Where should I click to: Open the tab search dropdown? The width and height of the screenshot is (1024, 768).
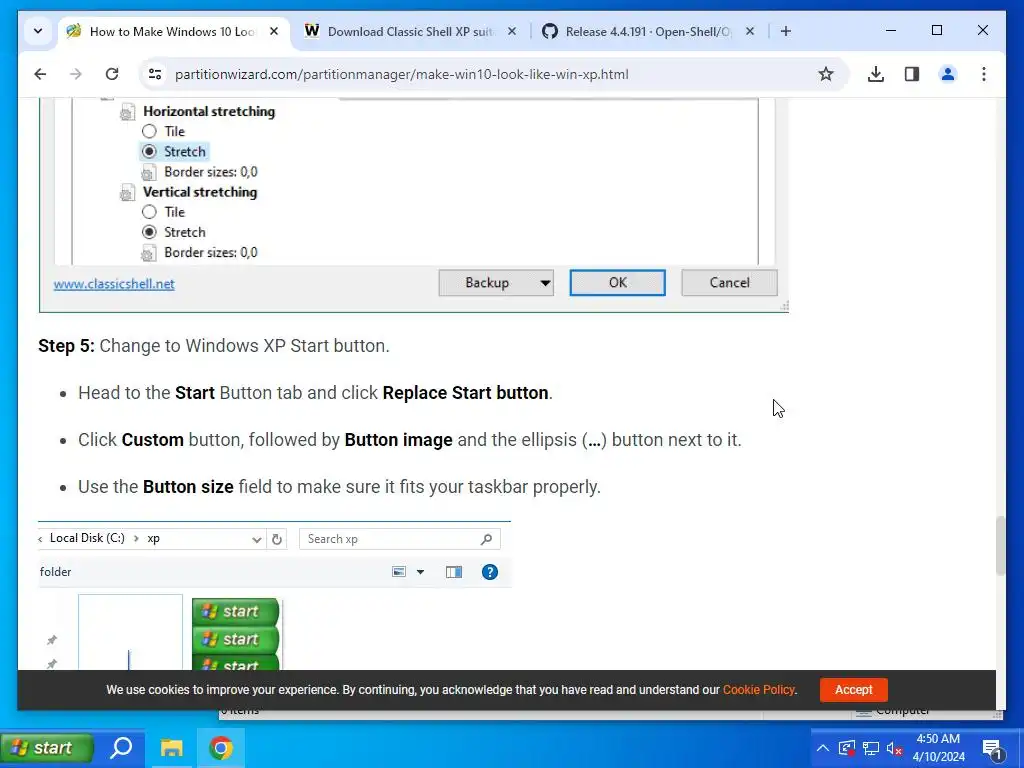[38, 31]
